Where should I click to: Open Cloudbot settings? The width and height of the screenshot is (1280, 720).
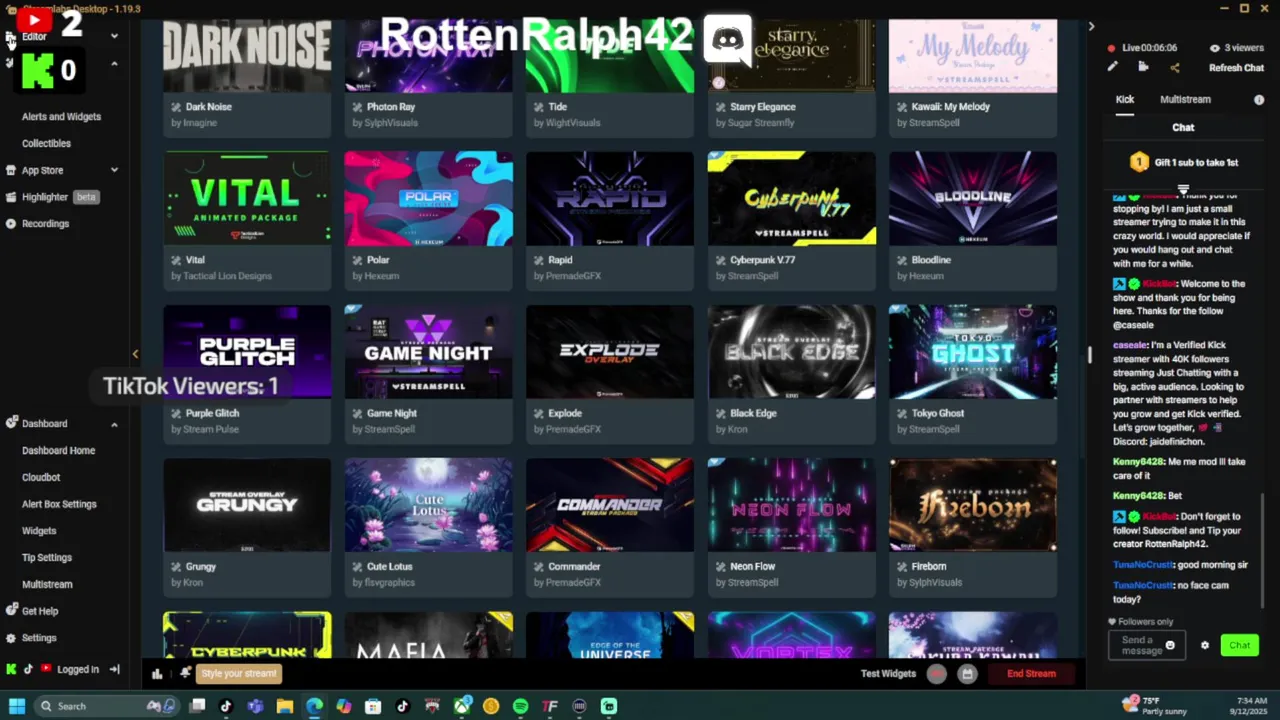[x=41, y=477]
